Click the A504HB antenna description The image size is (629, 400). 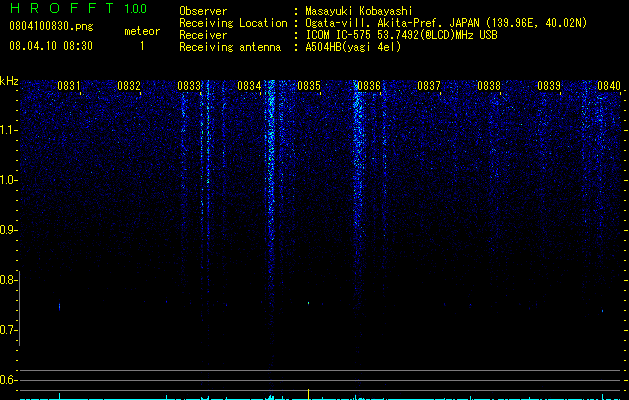tap(353, 47)
